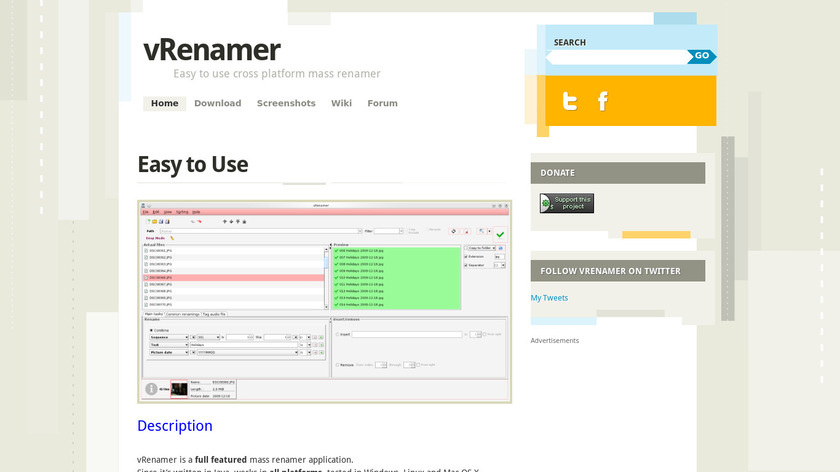The height and width of the screenshot is (472, 840).
Task: Click the Easy to Use heading
Action: (x=193, y=164)
